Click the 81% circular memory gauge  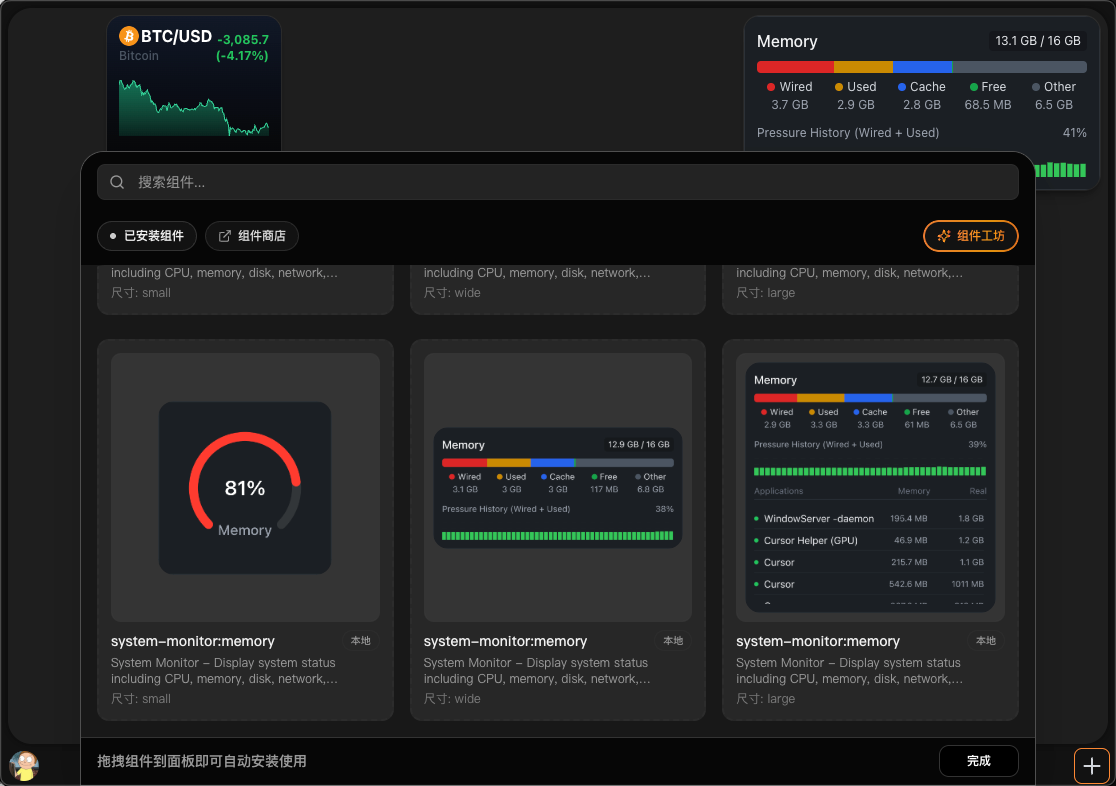pos(245,488)
